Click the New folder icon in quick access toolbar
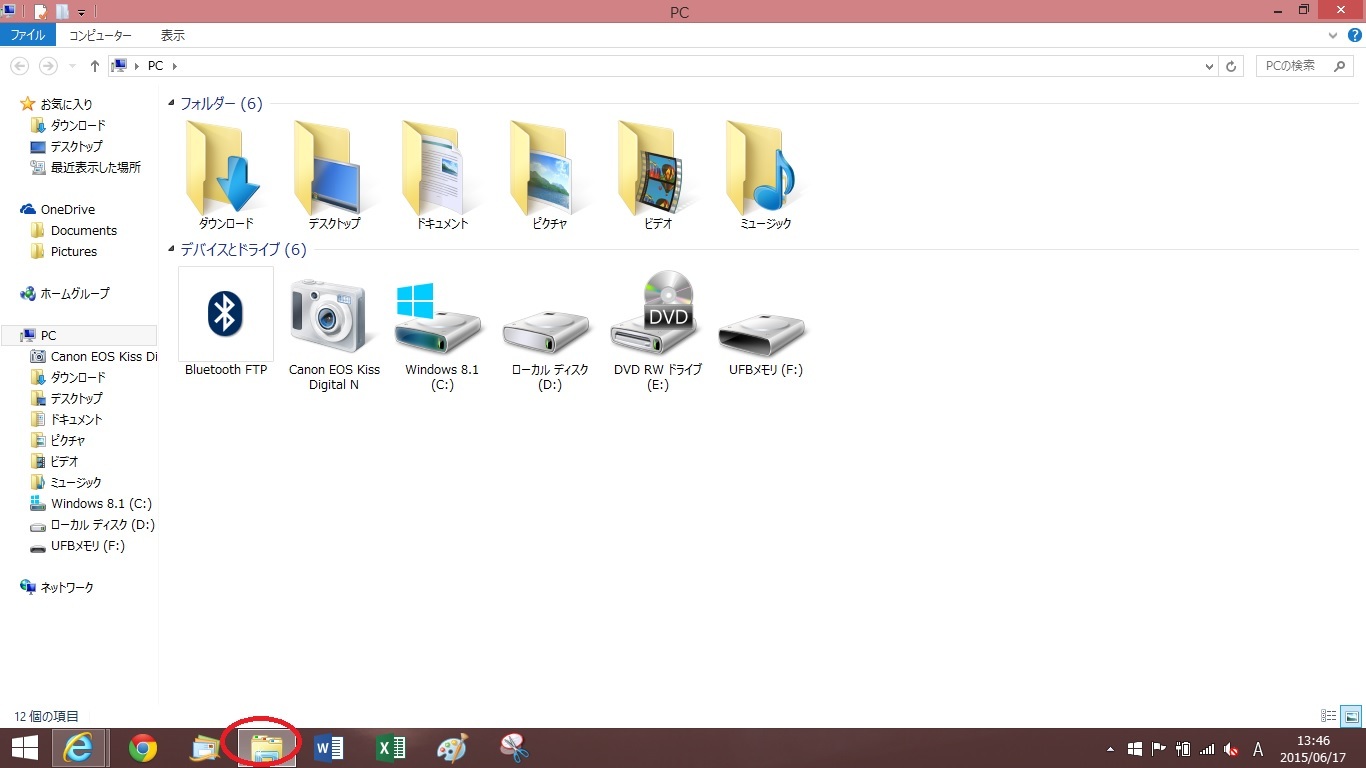This screenshot has width=1366, height=768. [x=62, y=12]
